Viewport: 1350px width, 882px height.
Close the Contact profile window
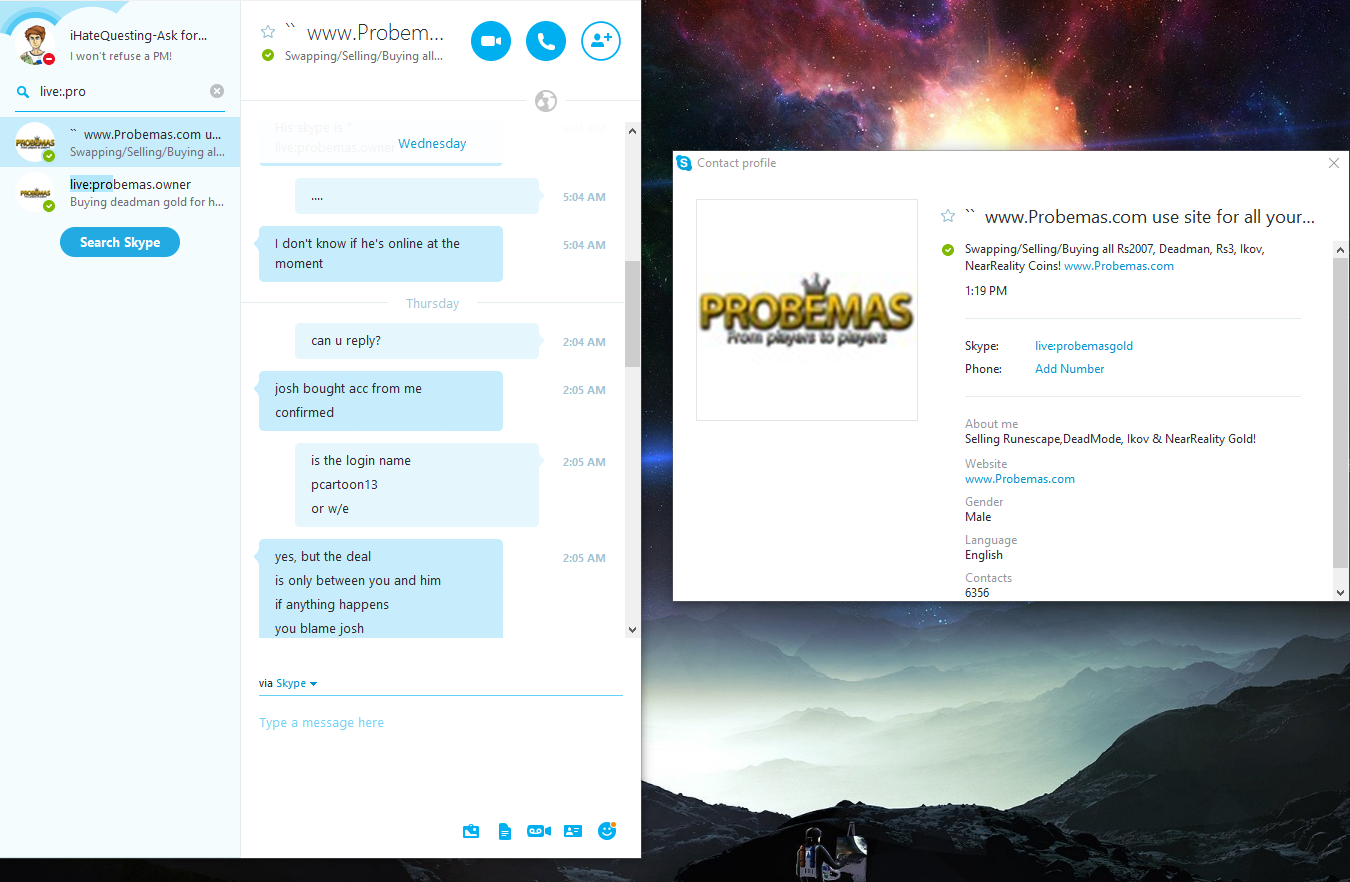click(x=1333, y=163)
